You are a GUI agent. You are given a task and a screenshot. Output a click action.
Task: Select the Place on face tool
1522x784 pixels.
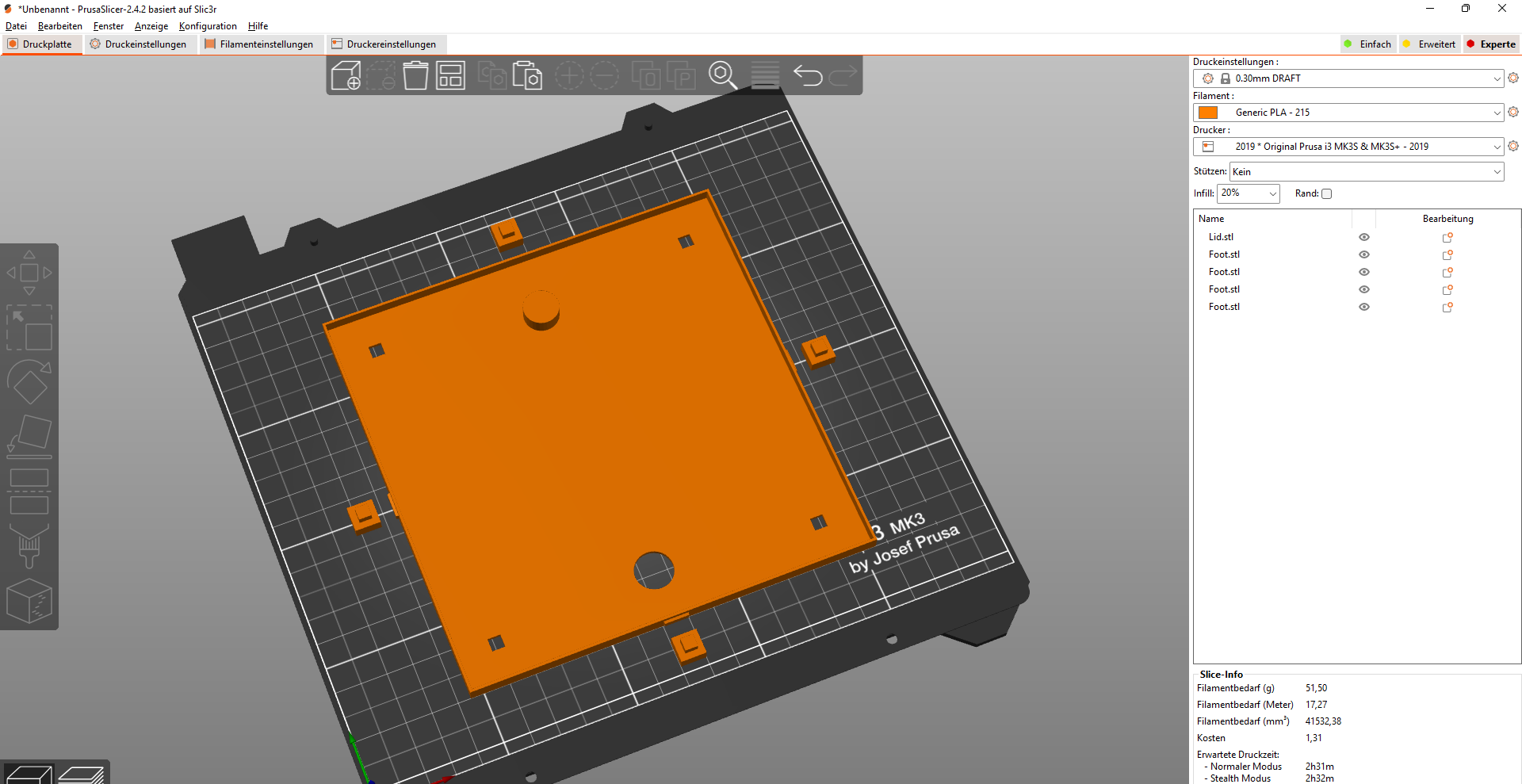click(x=29, y=436)
